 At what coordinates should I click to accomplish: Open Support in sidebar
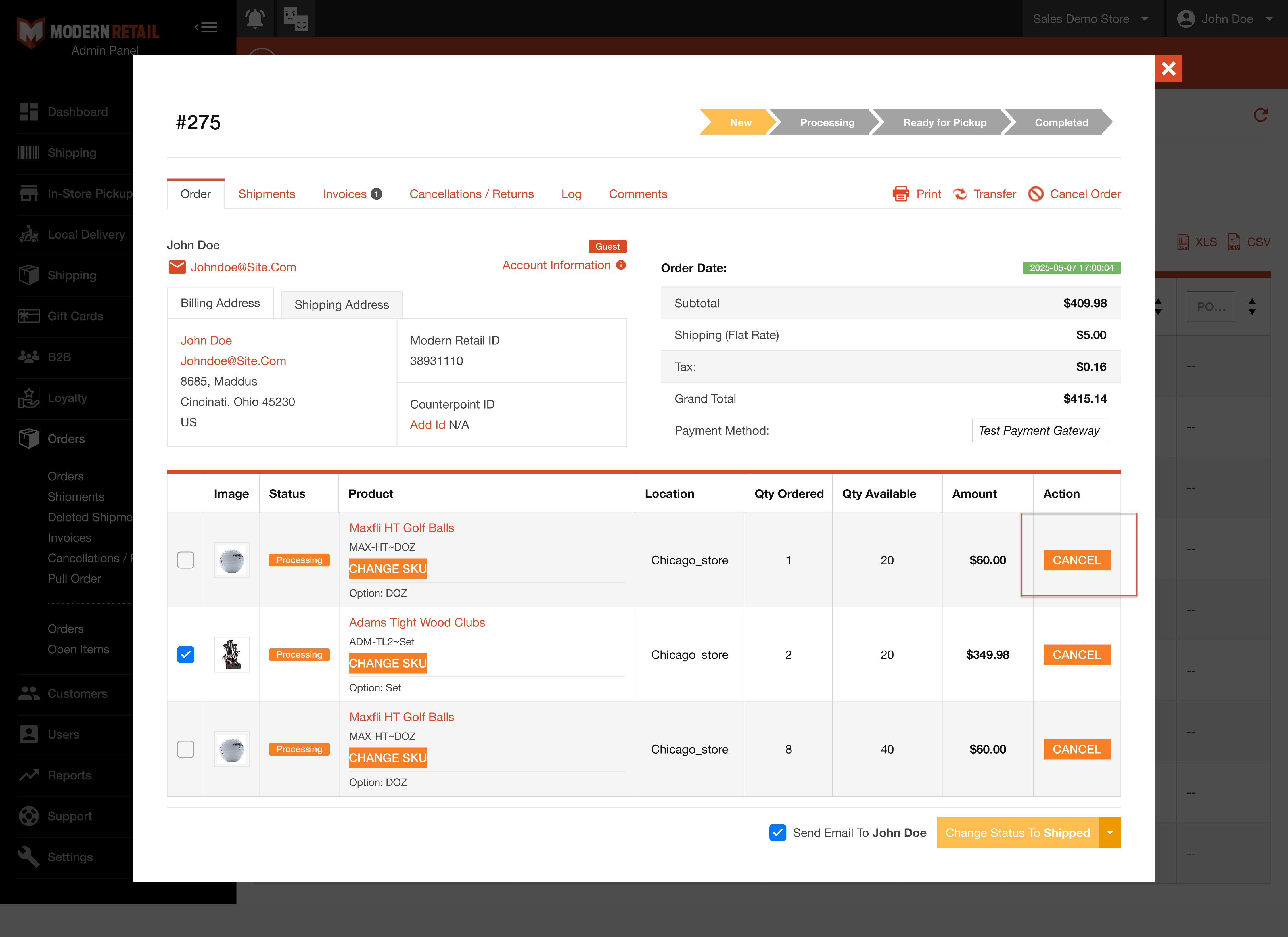pyautogui.click(x=55, y=816)
